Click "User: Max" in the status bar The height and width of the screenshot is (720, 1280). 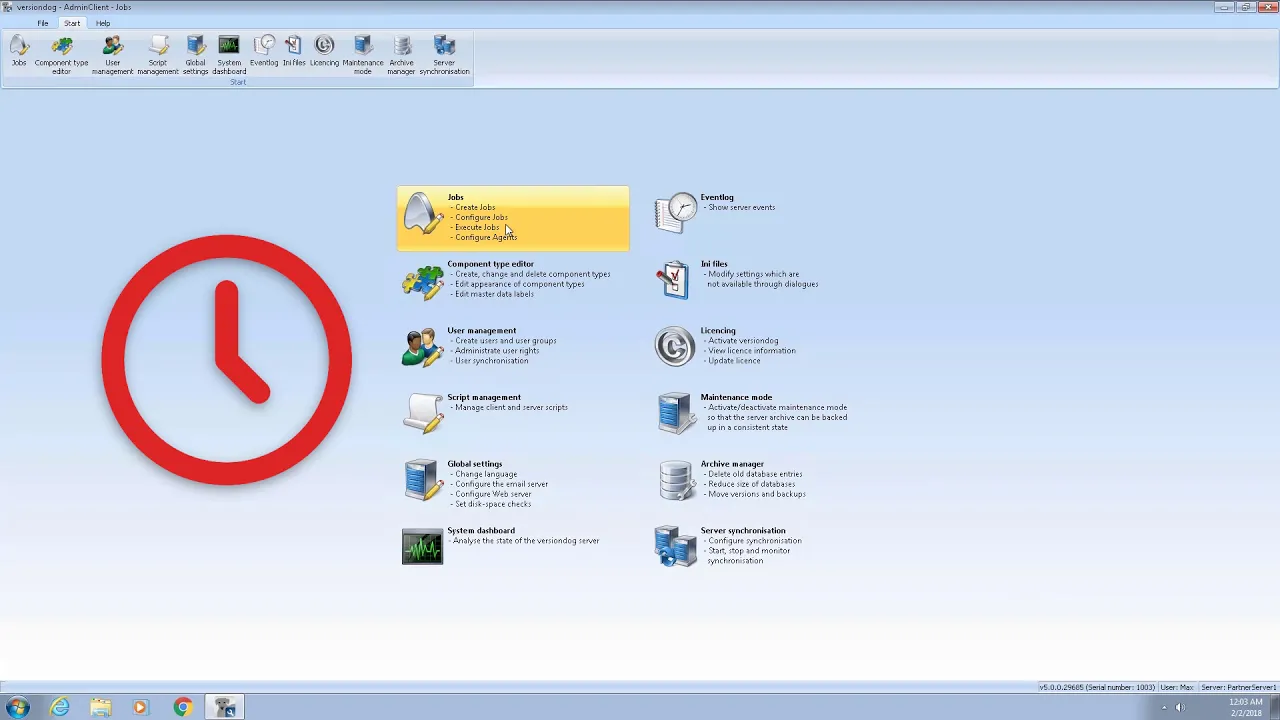1176,688
